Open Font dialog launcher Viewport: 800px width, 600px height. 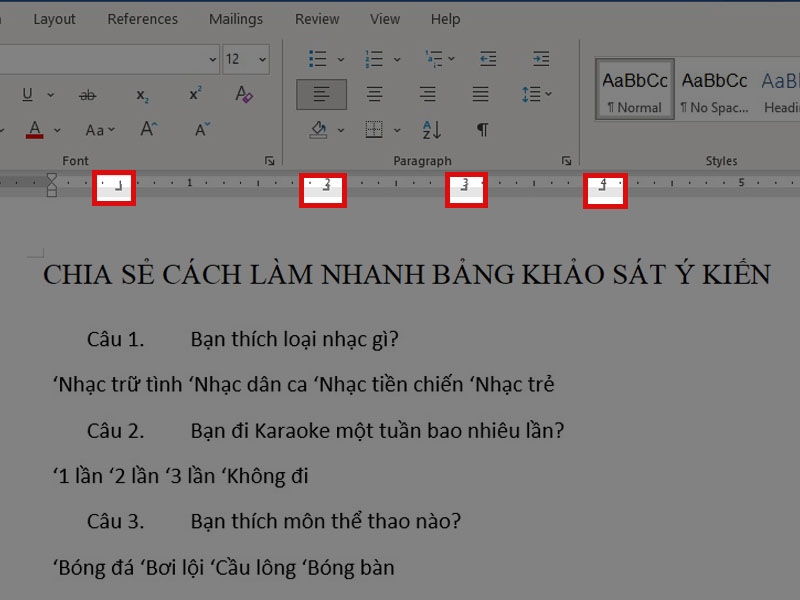[269, 161]
